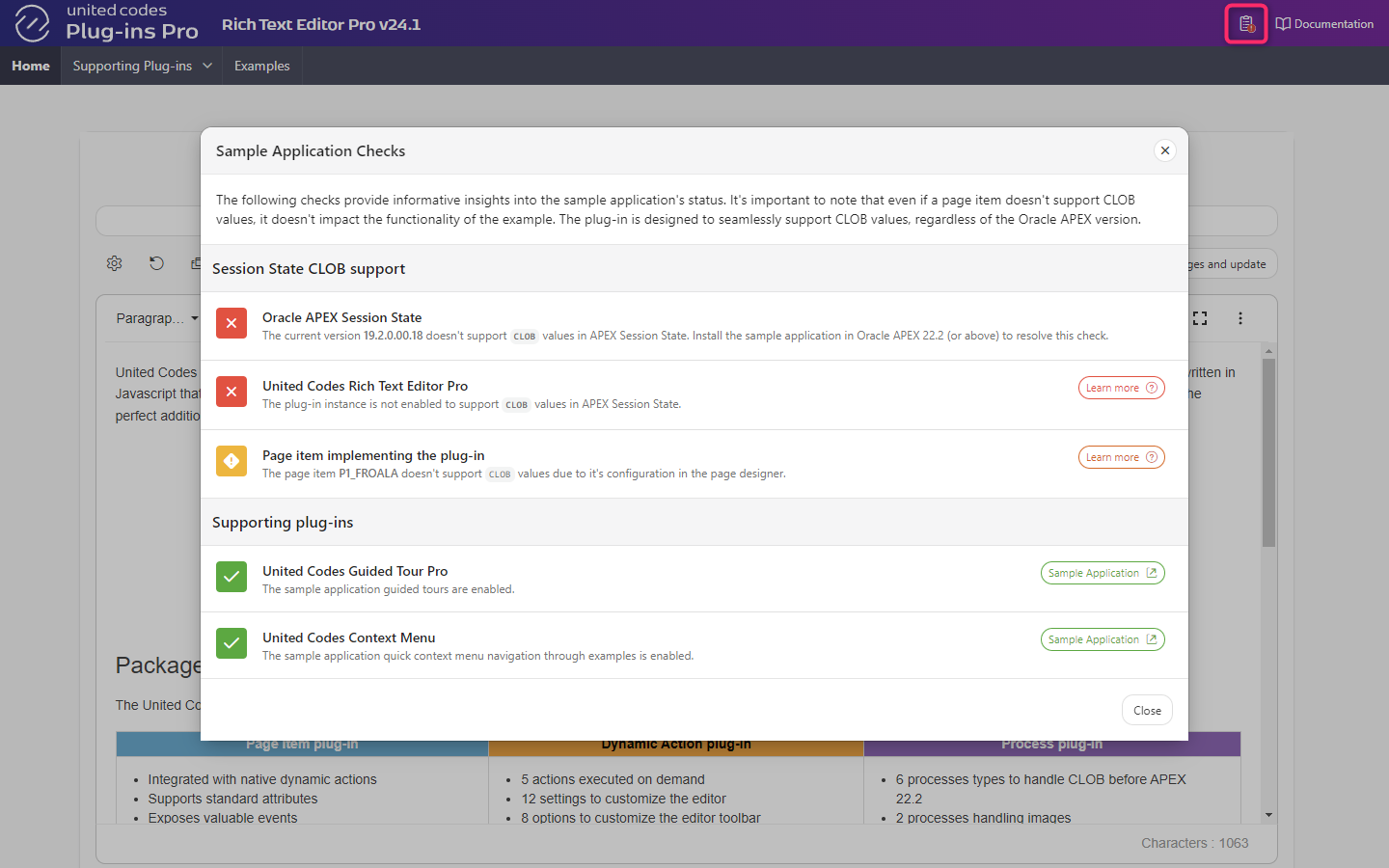This screenshot has width=1389, height=868.
Task: Click the green check icon for Guided Tour Pro
Action: tap(231, 577)
